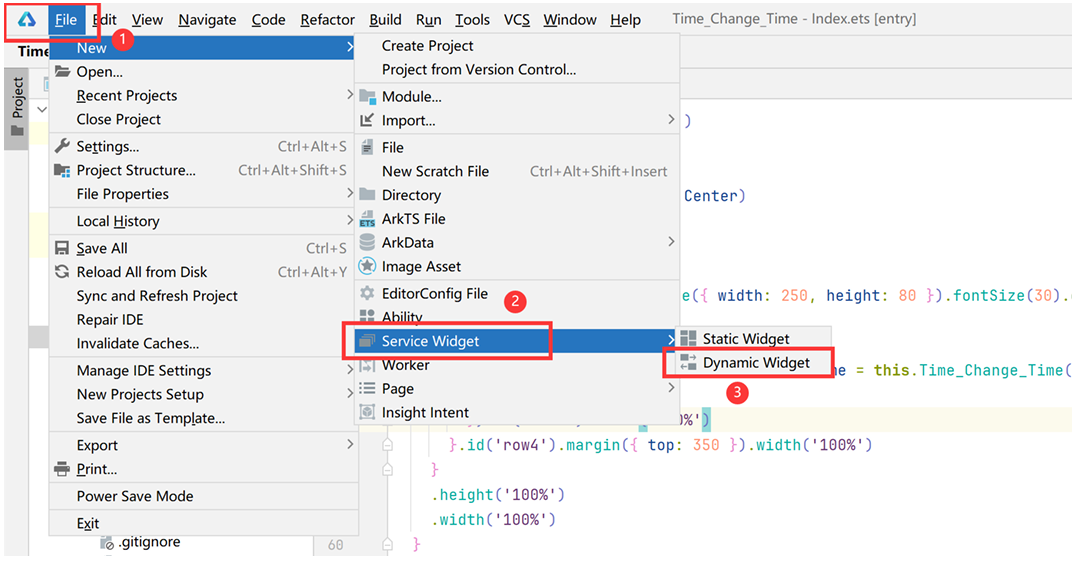
Task: Click the Project tool window folder icon
Action: tap(17, 130)
